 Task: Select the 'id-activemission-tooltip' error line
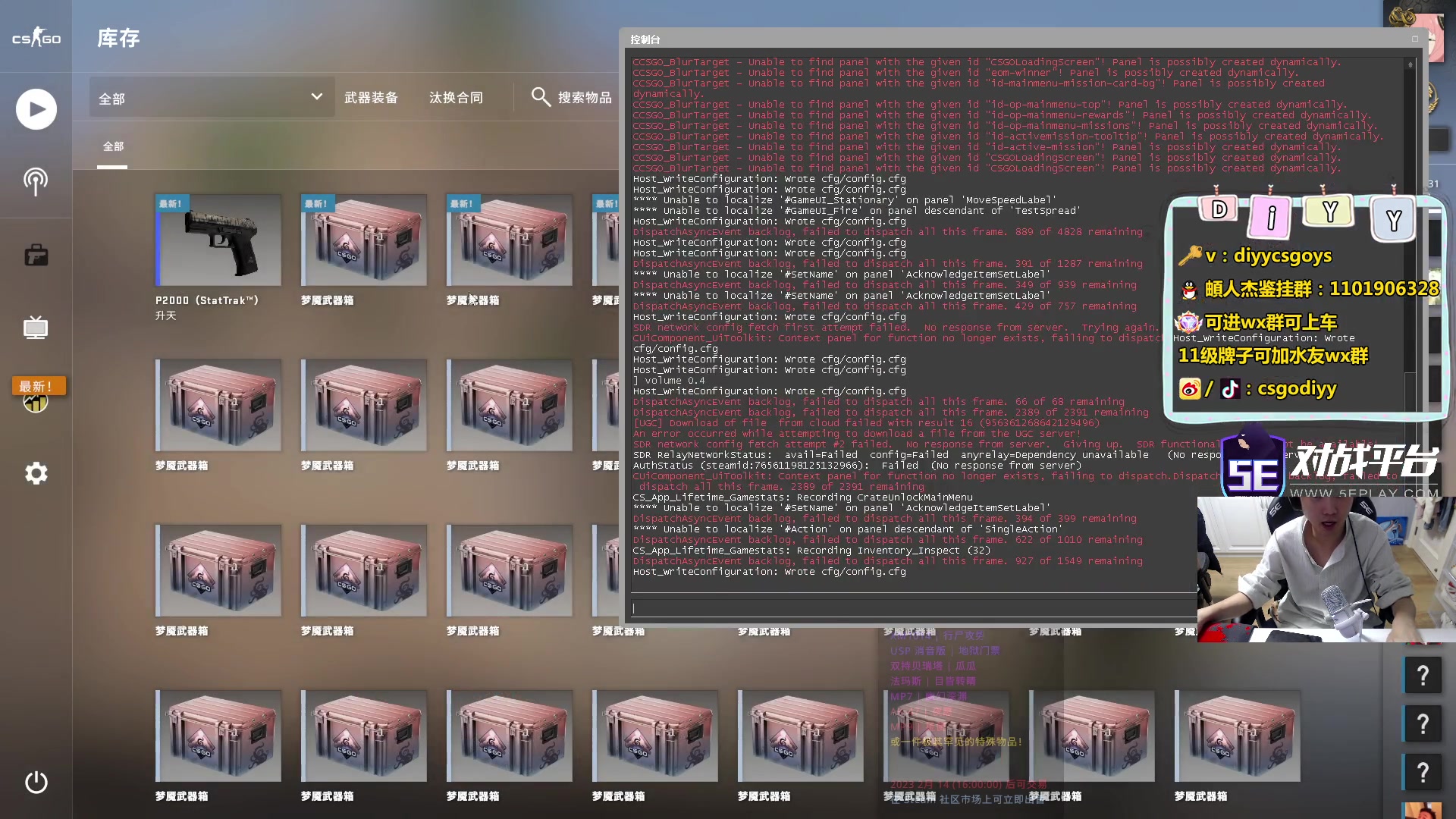pos(1009,136)
